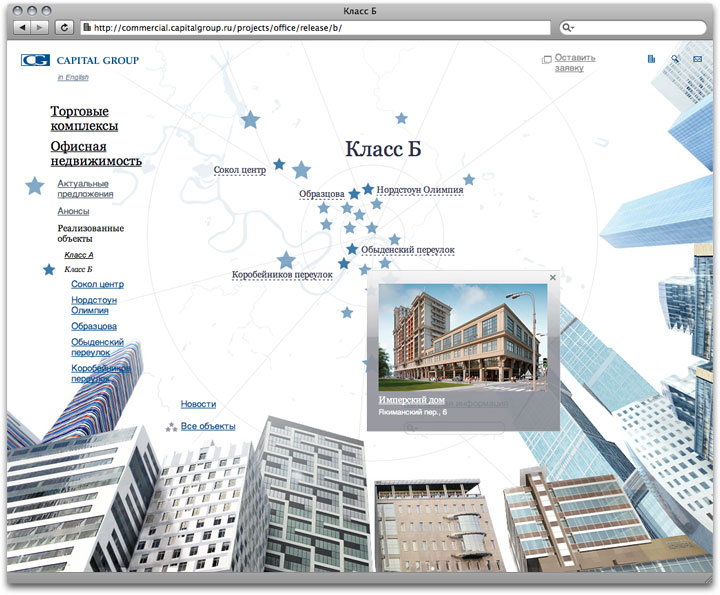
Task: Click the large star northwest of Сокол центр
Action: click(250, 120)
